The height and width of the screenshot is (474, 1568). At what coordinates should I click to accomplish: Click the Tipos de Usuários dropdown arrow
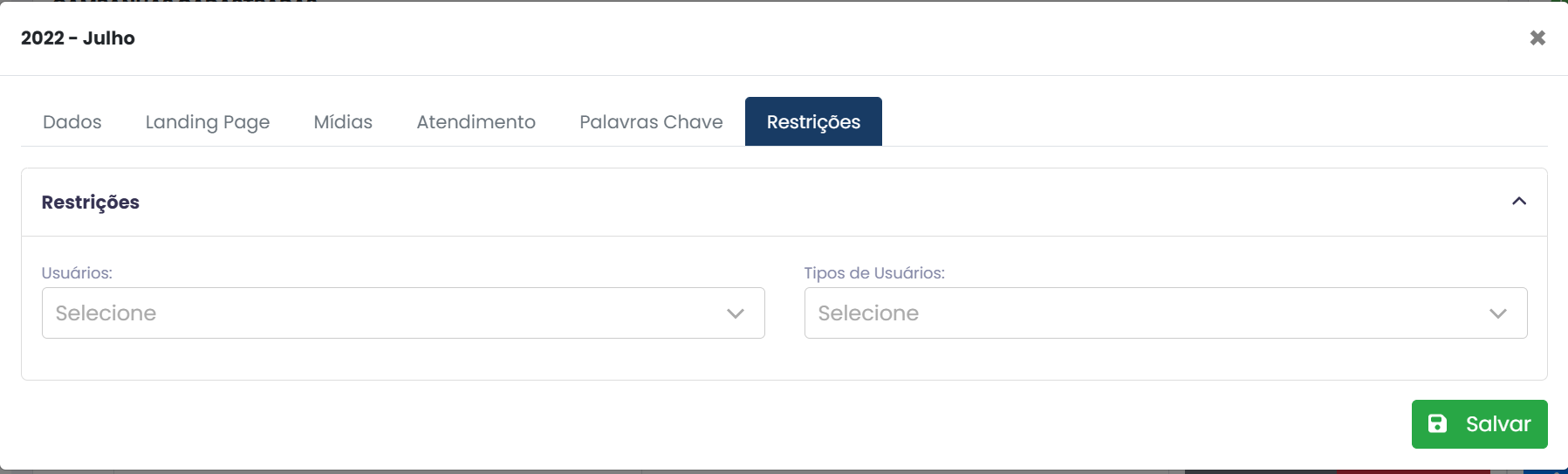click(x=1498, y=313)
